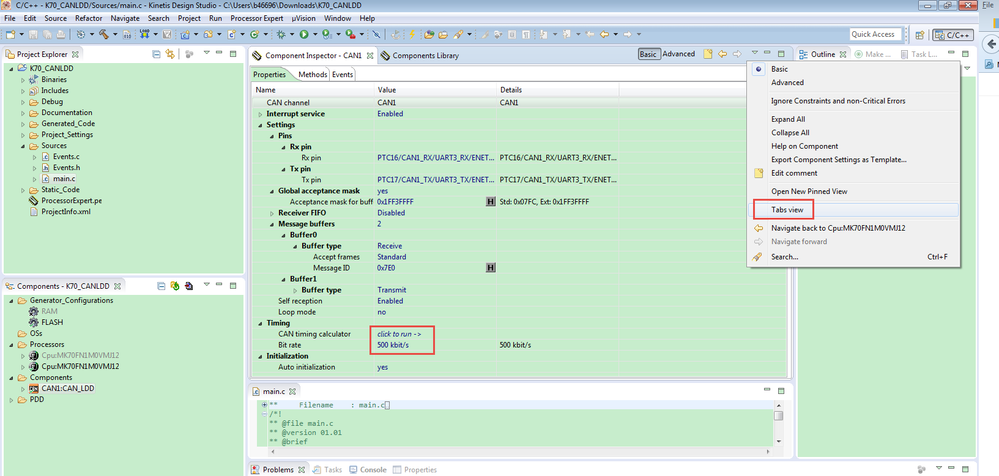This screenshot has width=999, height=476.
Task: Click Collapse All icon in Components view
Action: [161, 286]
